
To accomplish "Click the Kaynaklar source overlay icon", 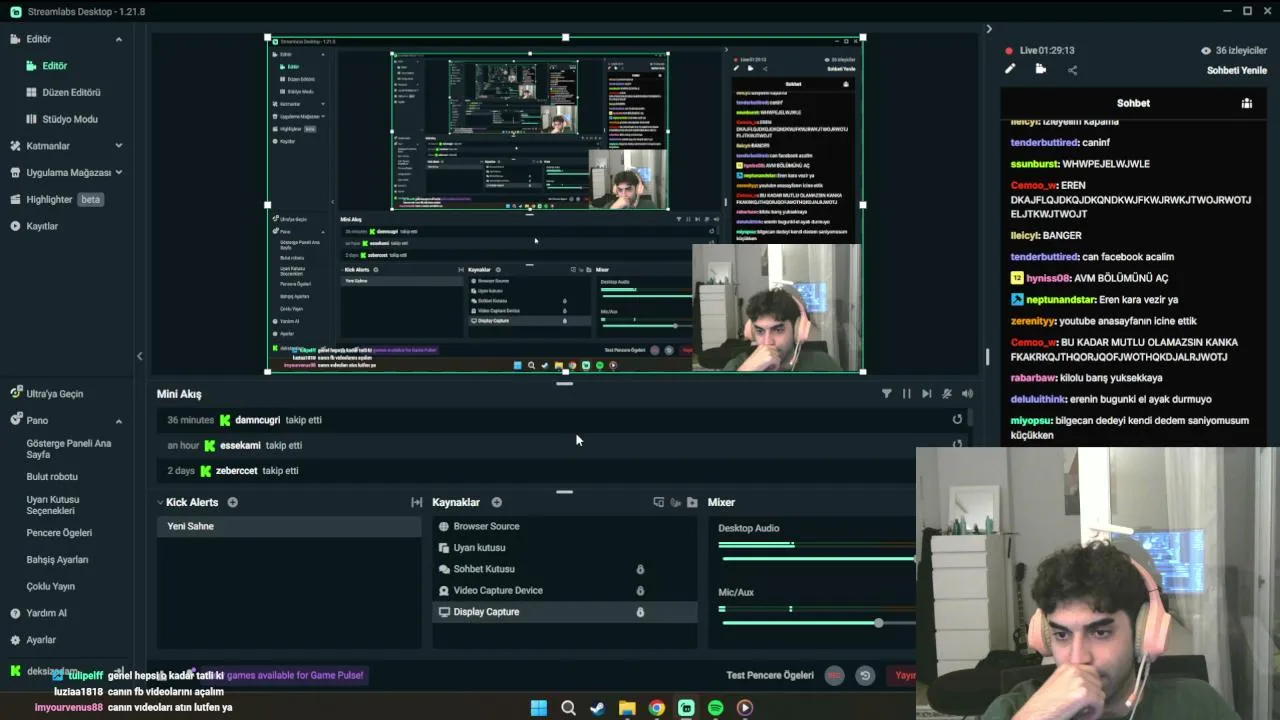I will click(x=658, y=502).
